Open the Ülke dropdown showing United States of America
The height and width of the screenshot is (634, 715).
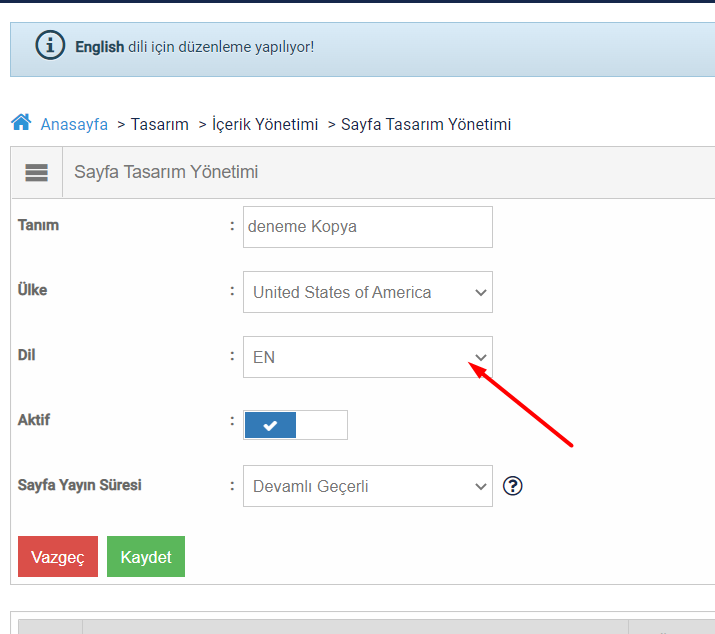368,292
